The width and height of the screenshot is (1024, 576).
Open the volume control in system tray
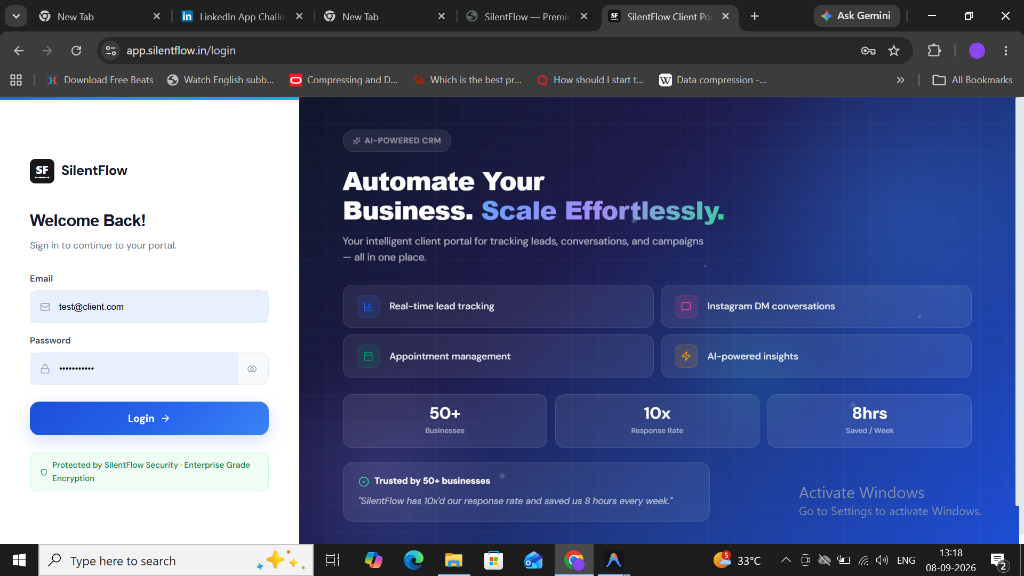882,560
